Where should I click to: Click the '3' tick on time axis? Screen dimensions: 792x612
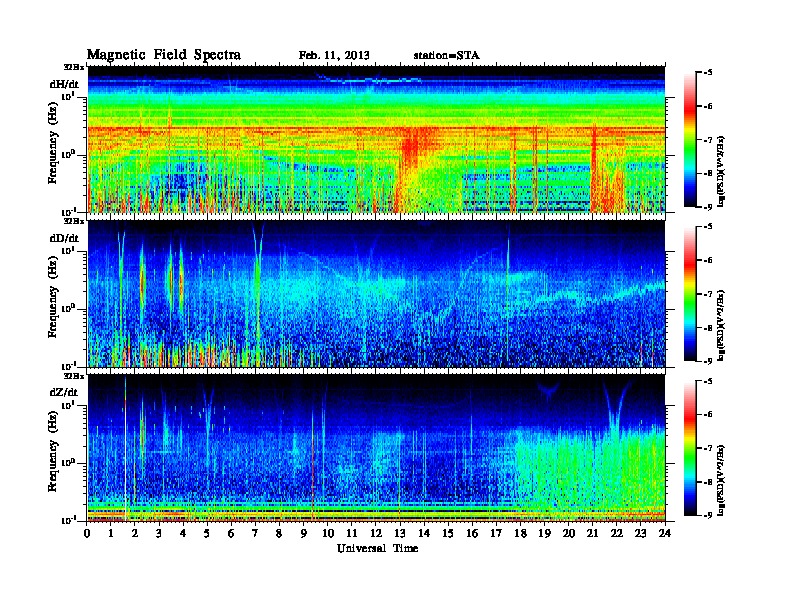(160, 533)
